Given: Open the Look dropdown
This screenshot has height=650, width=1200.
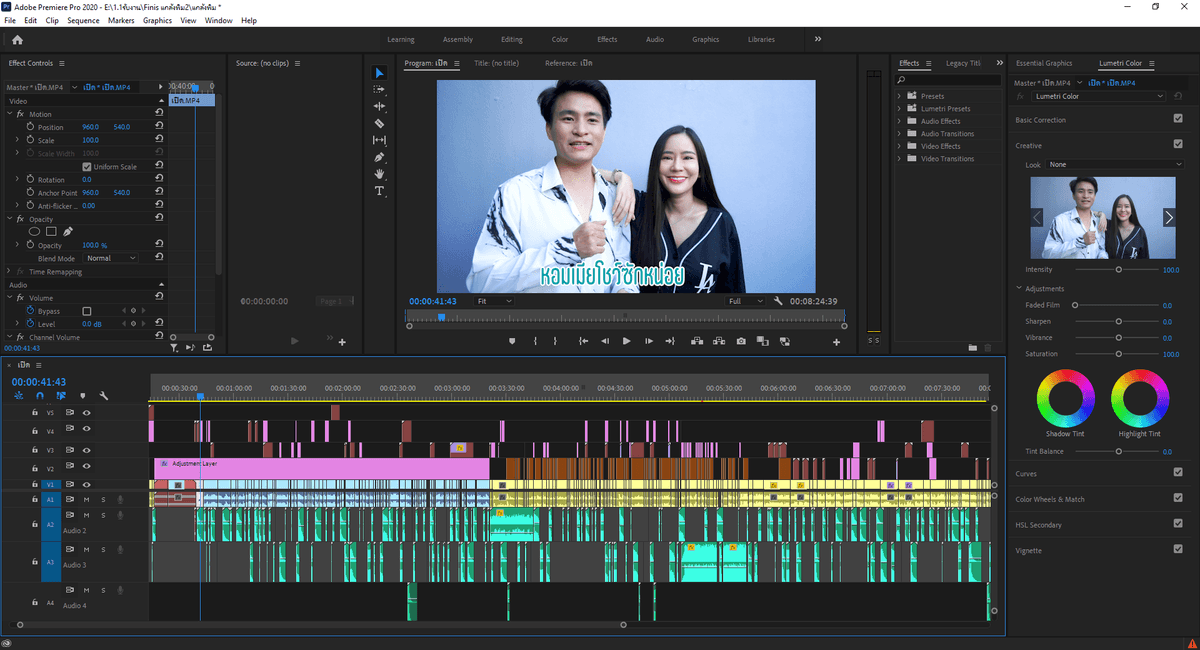Looking at the screenshot, I should pyautogui.click(x=1115, y=164).
